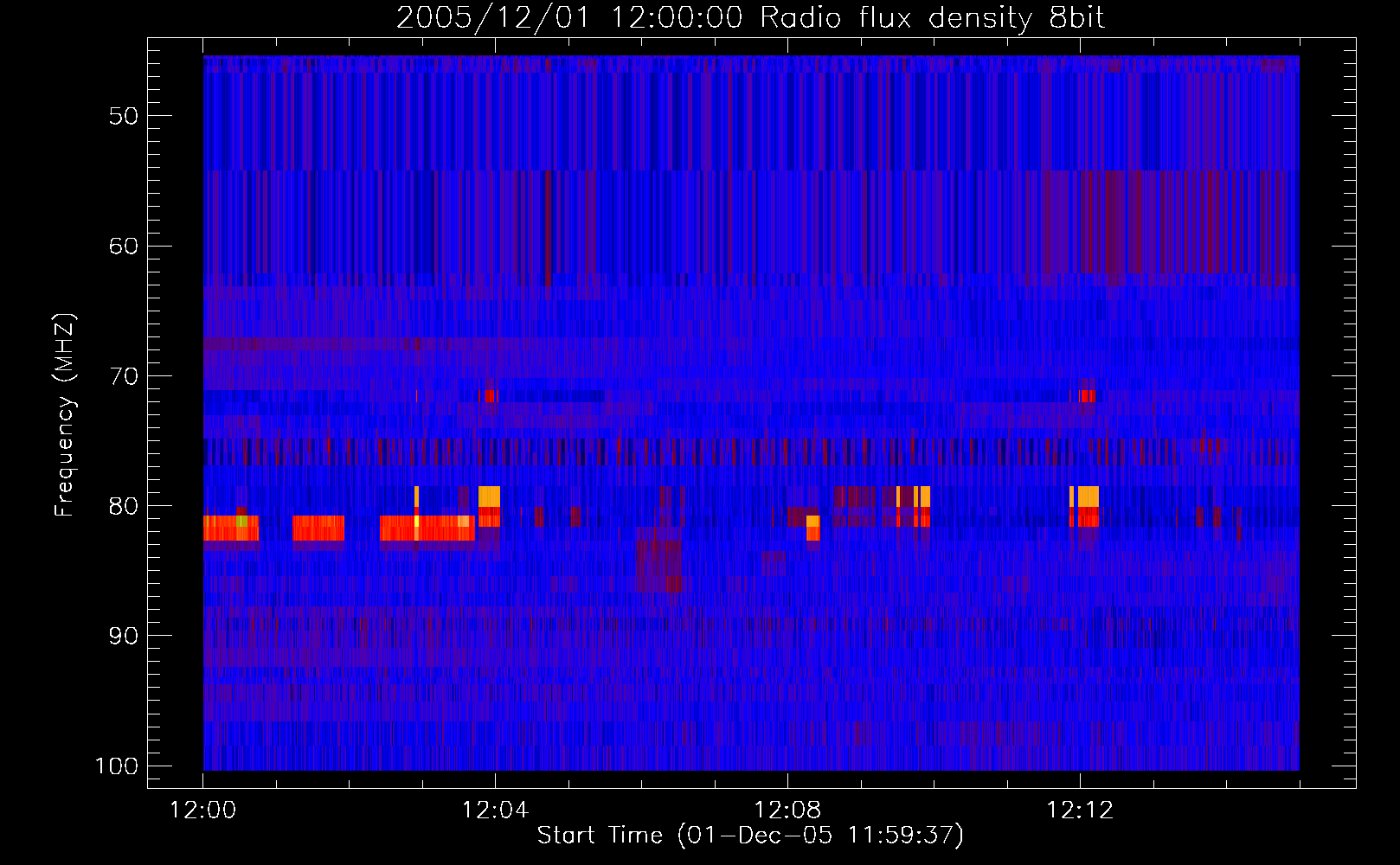Click the 80 frequency tick label
The height and width of the screenshot is (865, 1400).
click(x=124, y=506)
